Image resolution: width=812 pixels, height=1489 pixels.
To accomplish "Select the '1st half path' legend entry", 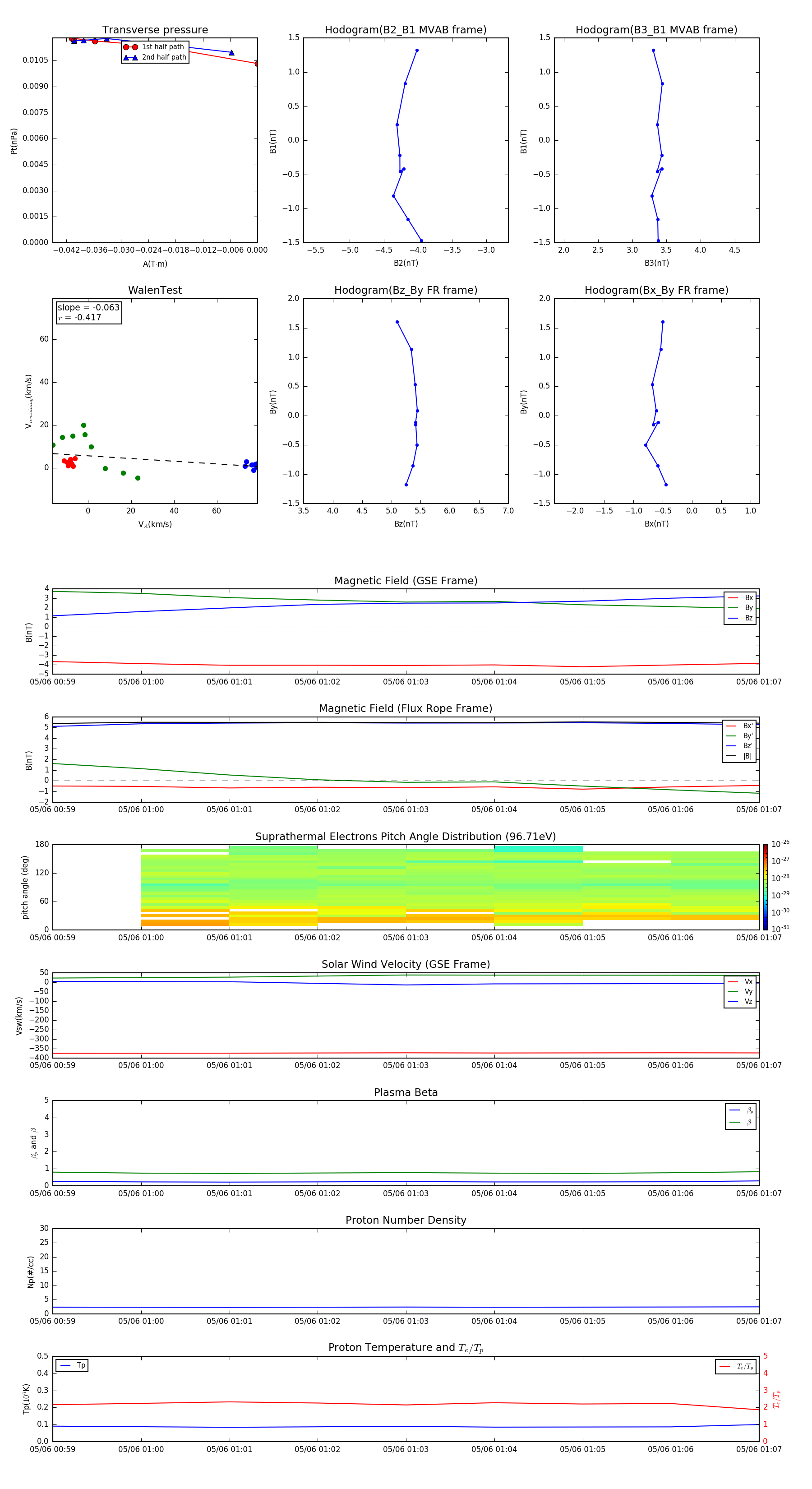I will click(154, 47).
